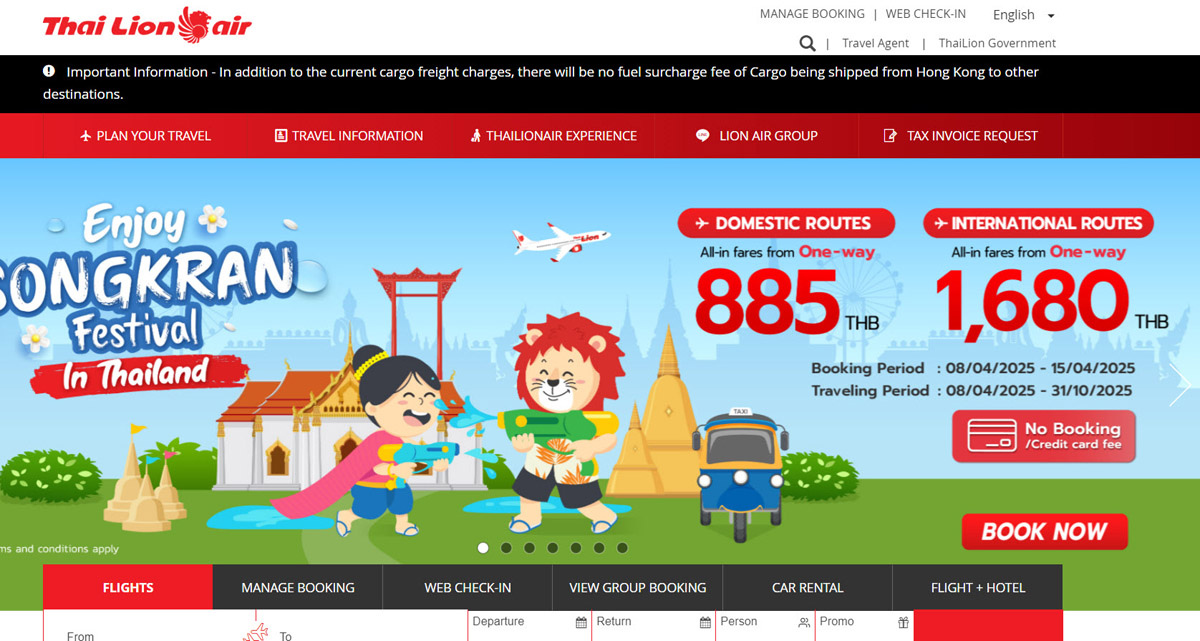Select the sixth carousel dot
This screenshot has width=1200, height=641.
pyautogui.click(x=599, y=548)
